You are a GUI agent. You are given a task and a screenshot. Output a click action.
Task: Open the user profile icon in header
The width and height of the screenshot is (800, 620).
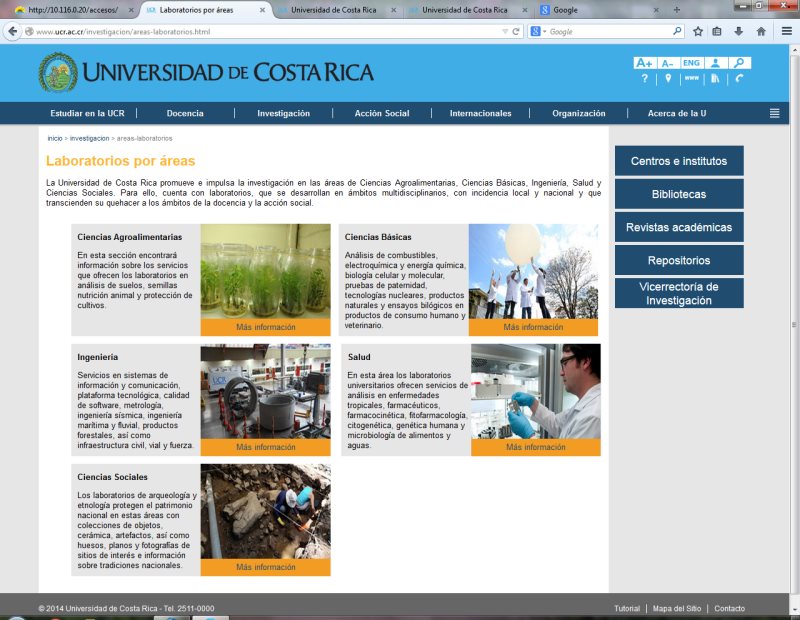point(715,63)
